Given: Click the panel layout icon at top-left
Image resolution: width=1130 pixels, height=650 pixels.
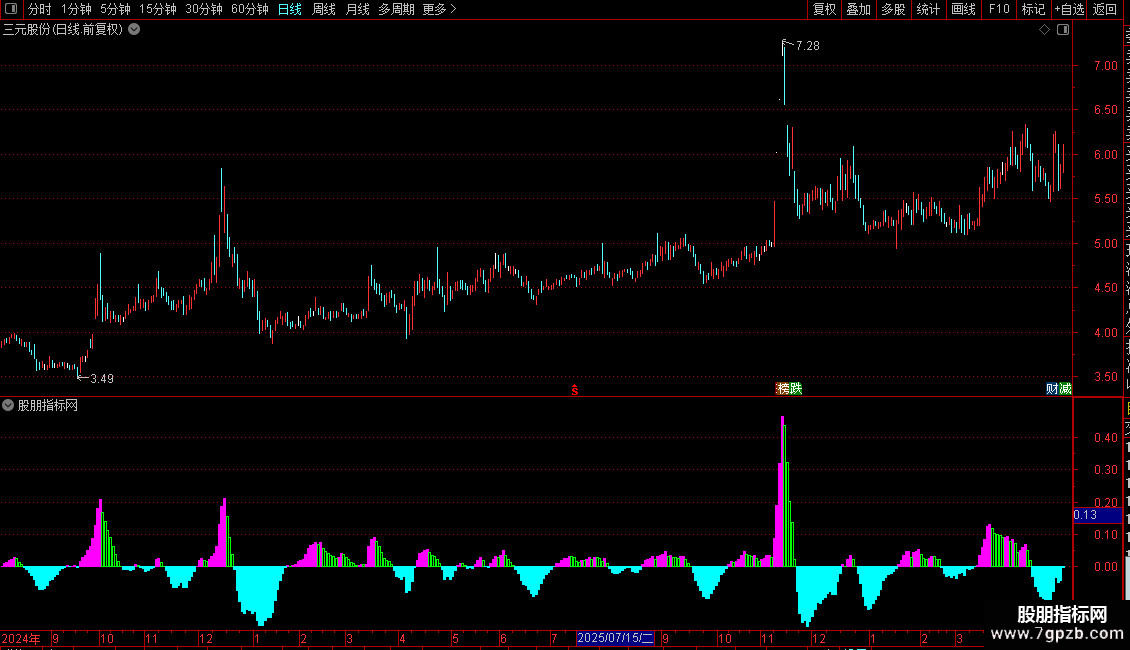Looking at the screenshot, I should 11,9.
